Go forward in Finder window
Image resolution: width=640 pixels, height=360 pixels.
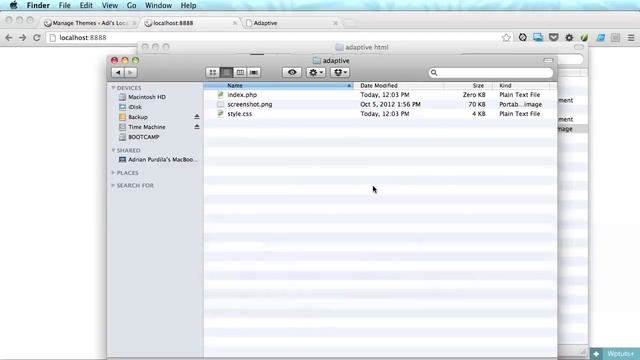(x=130, y=72)
